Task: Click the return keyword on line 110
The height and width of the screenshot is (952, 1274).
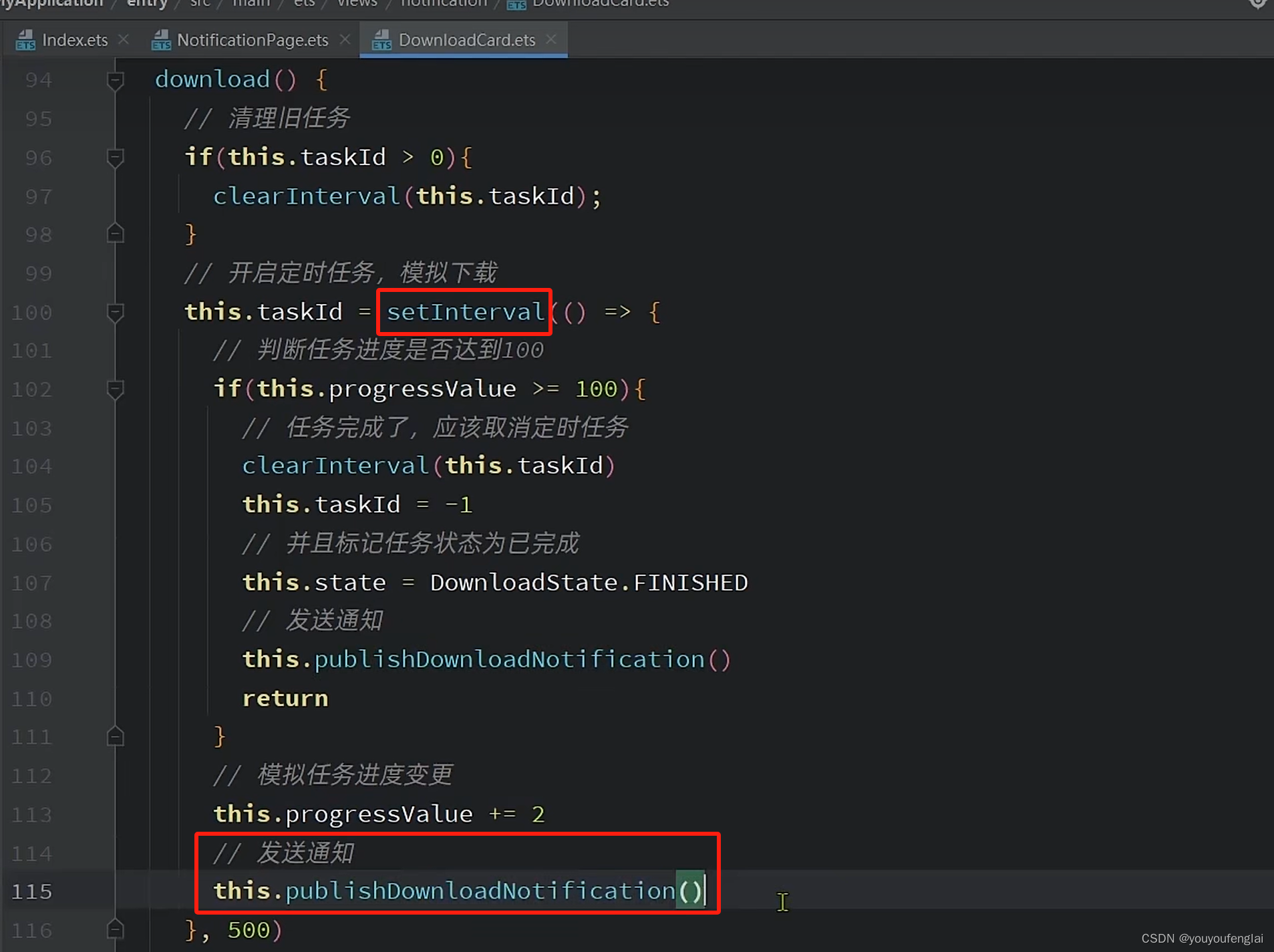Action: 285,699
